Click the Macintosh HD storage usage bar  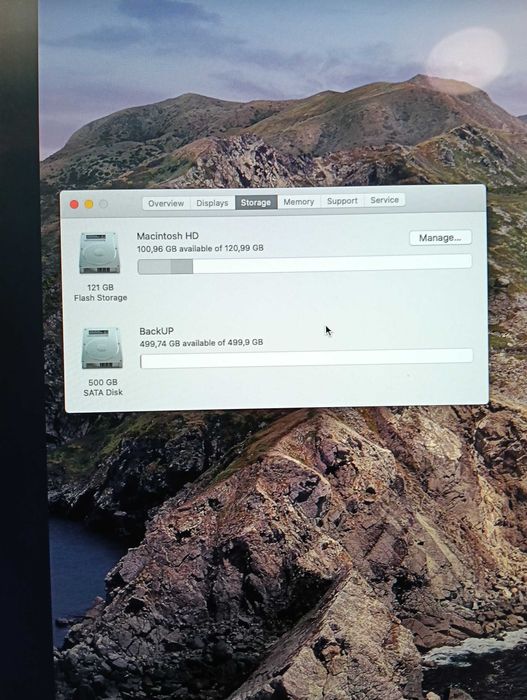305,266
